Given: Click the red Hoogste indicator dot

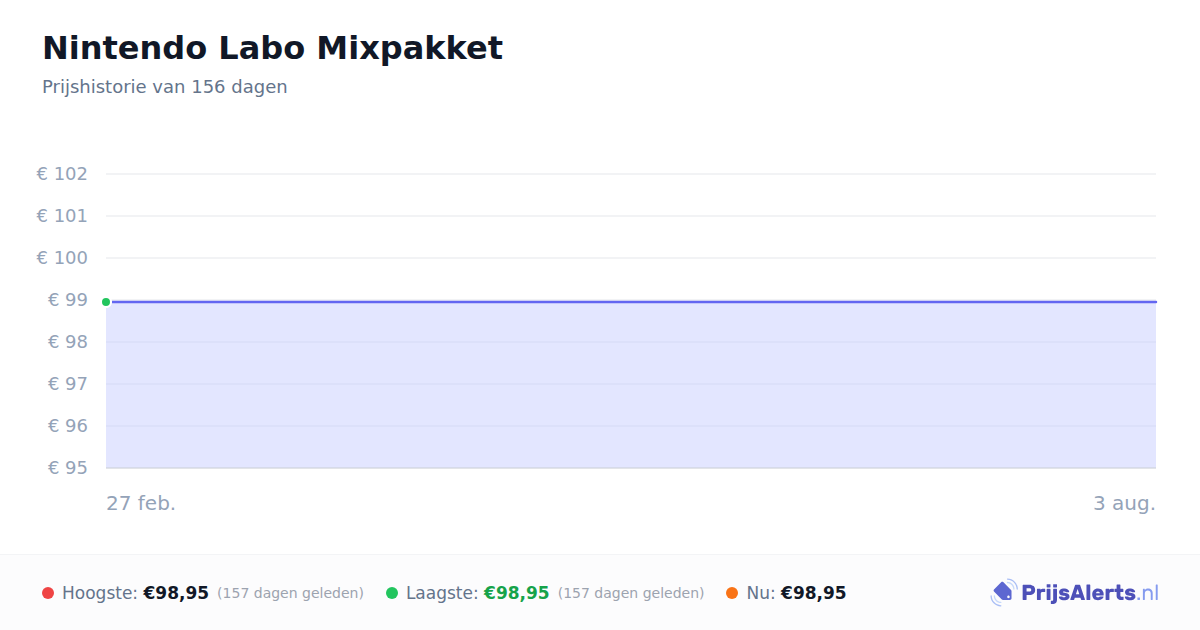Looking at the screenshot, I should click(x=48, y=593).
